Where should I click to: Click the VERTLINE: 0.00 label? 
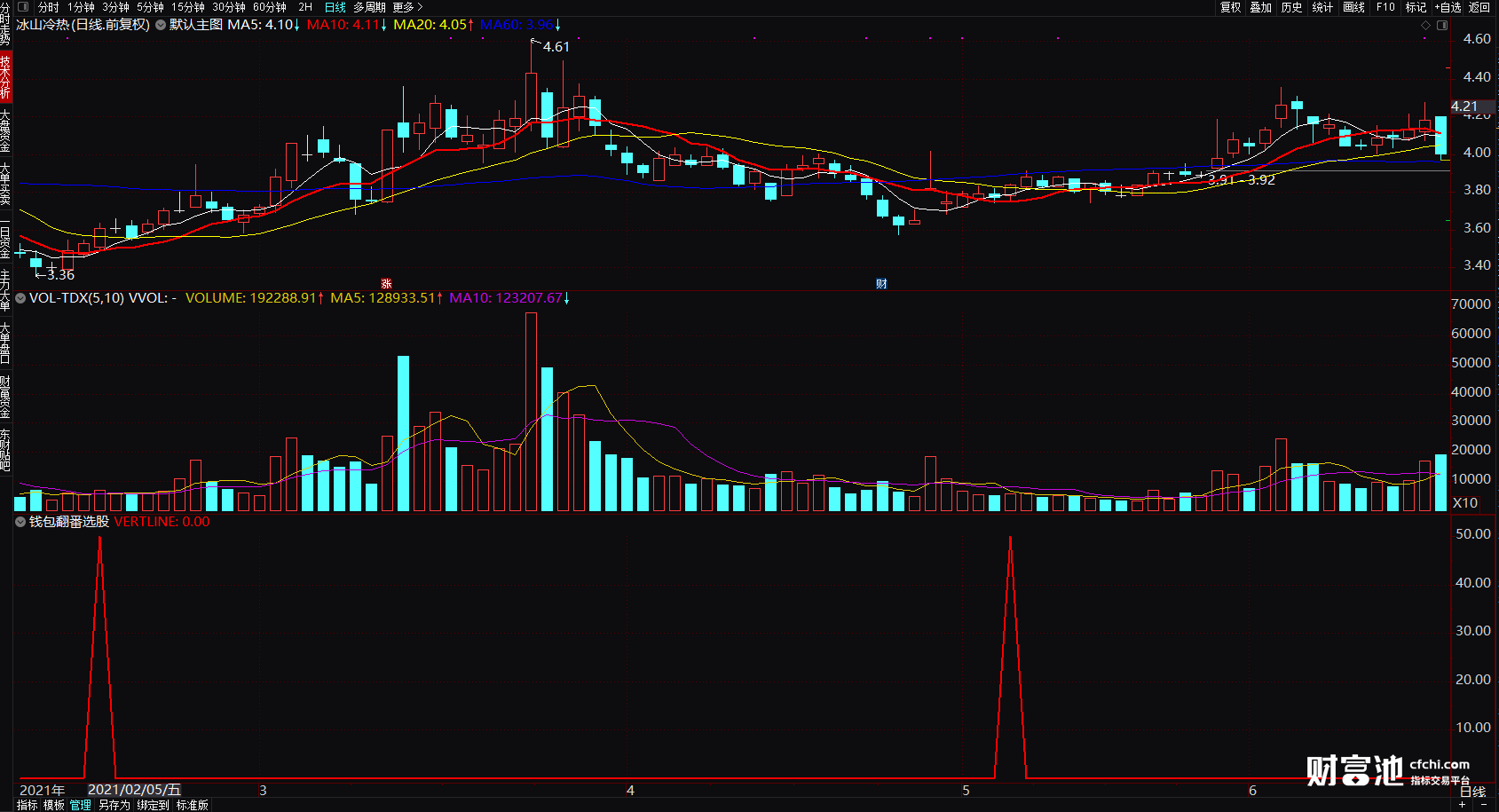(162, 522)
